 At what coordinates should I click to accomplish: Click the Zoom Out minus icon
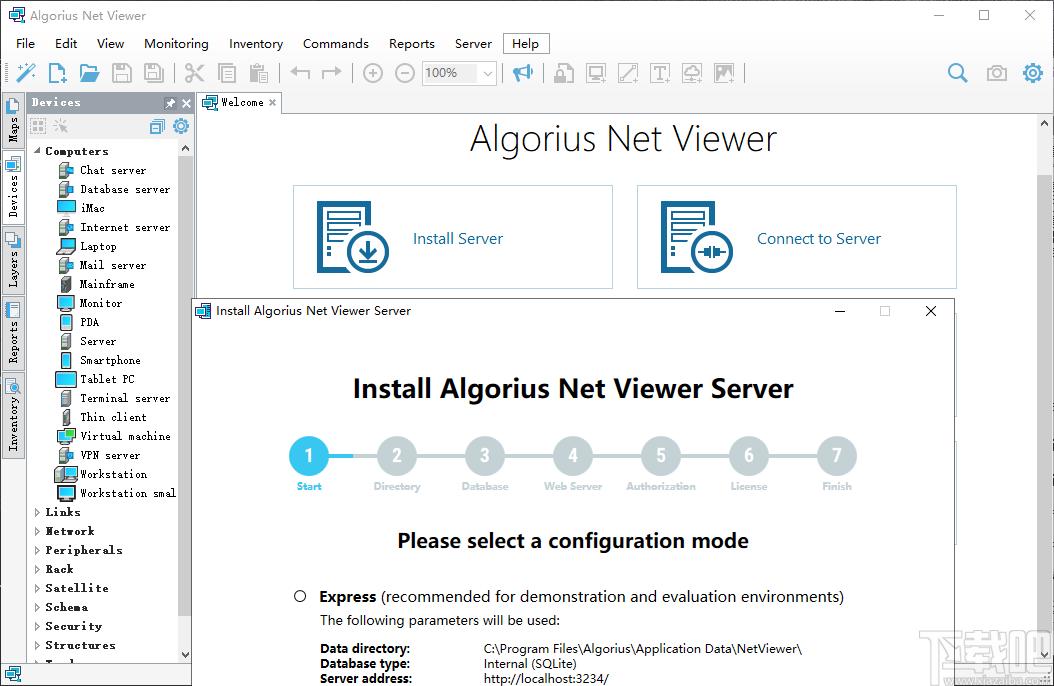[x=405, y=73]
